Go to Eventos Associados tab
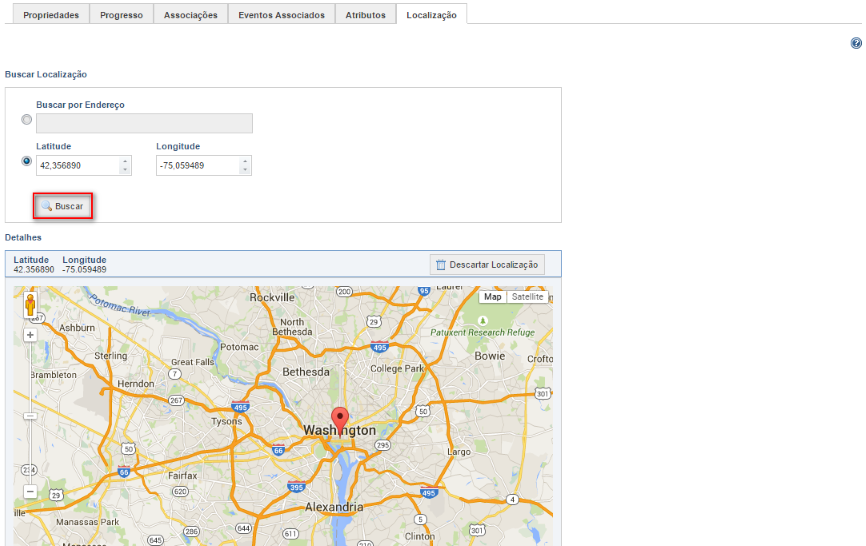This screenshot has height=546, width=866. coord(281,15)
